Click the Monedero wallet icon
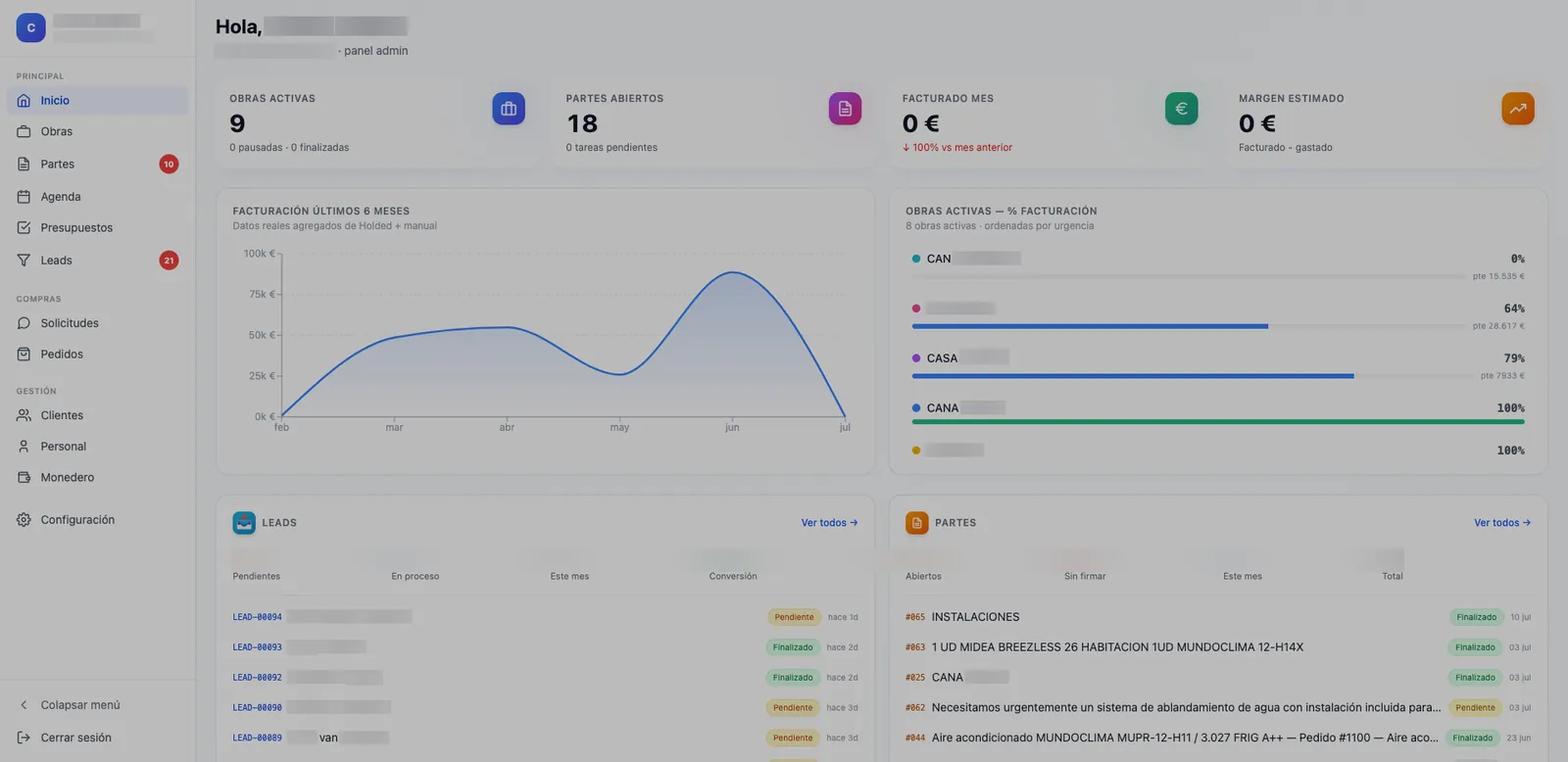Image resolution: width=1568 pixels, height=762 pixels. pos(24,478)
